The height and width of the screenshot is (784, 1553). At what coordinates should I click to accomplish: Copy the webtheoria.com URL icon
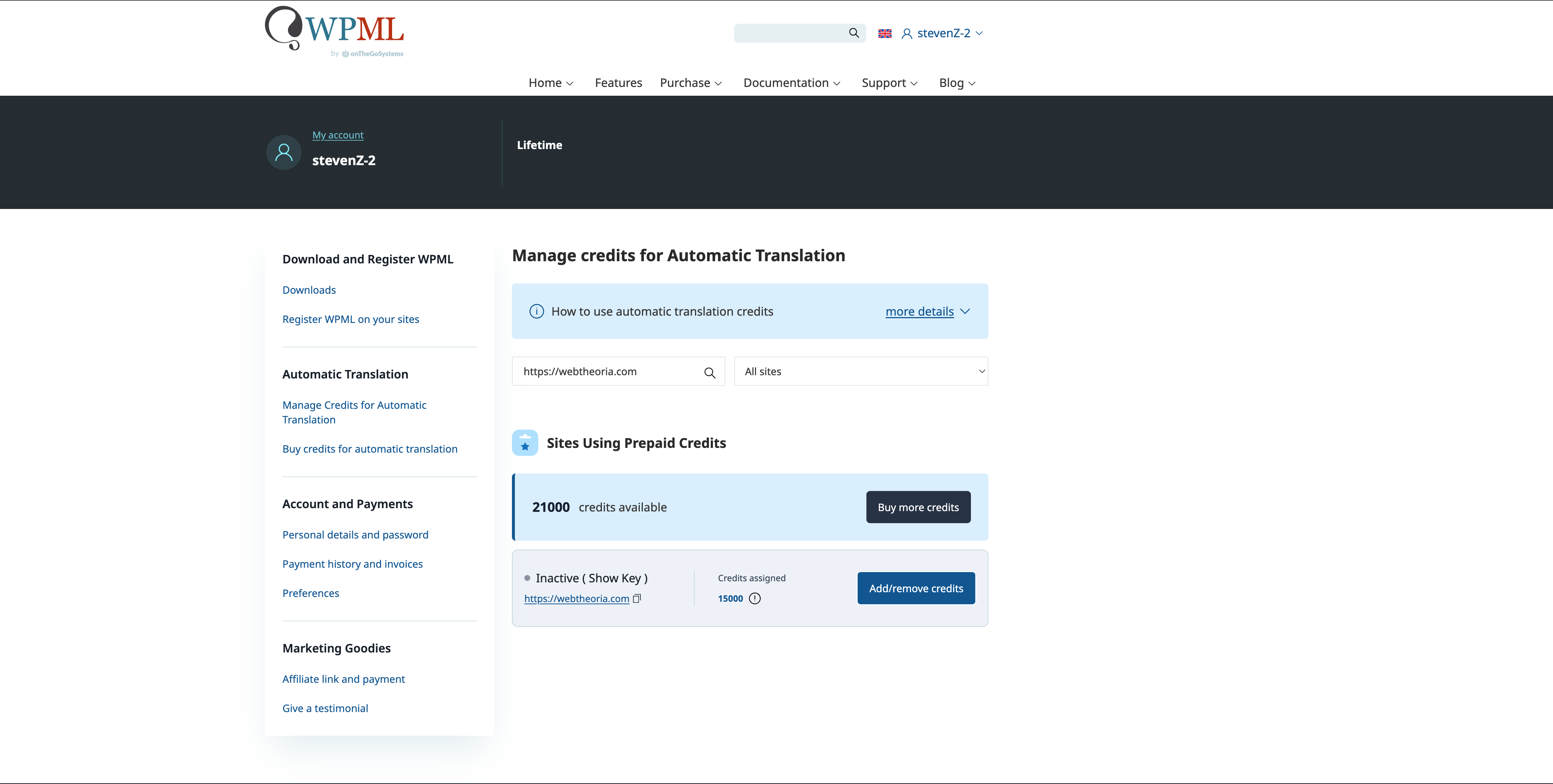pos(637,598)
